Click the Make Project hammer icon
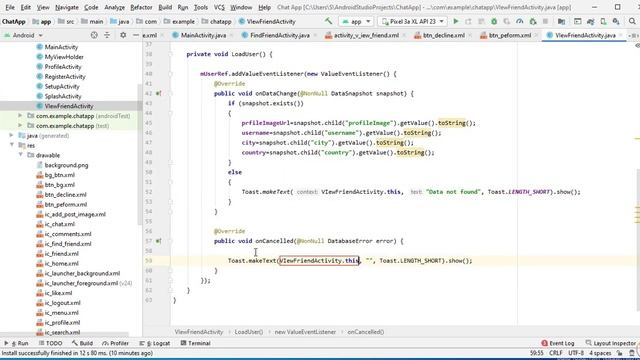This screenshot has height=360, width=640. pyautogui.click(x=329, y=21)
